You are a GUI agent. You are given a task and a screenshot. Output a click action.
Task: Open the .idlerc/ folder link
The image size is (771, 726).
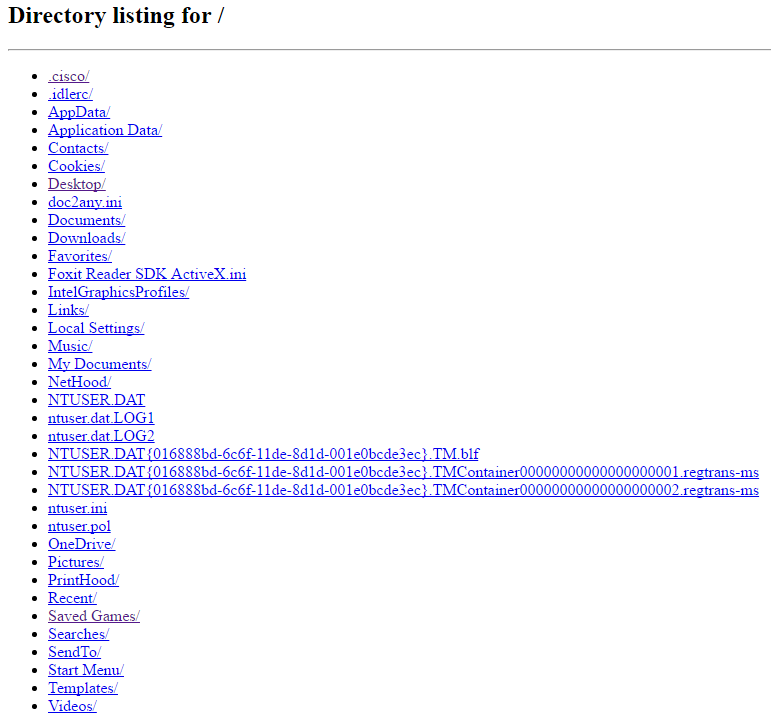coord(70,94)
